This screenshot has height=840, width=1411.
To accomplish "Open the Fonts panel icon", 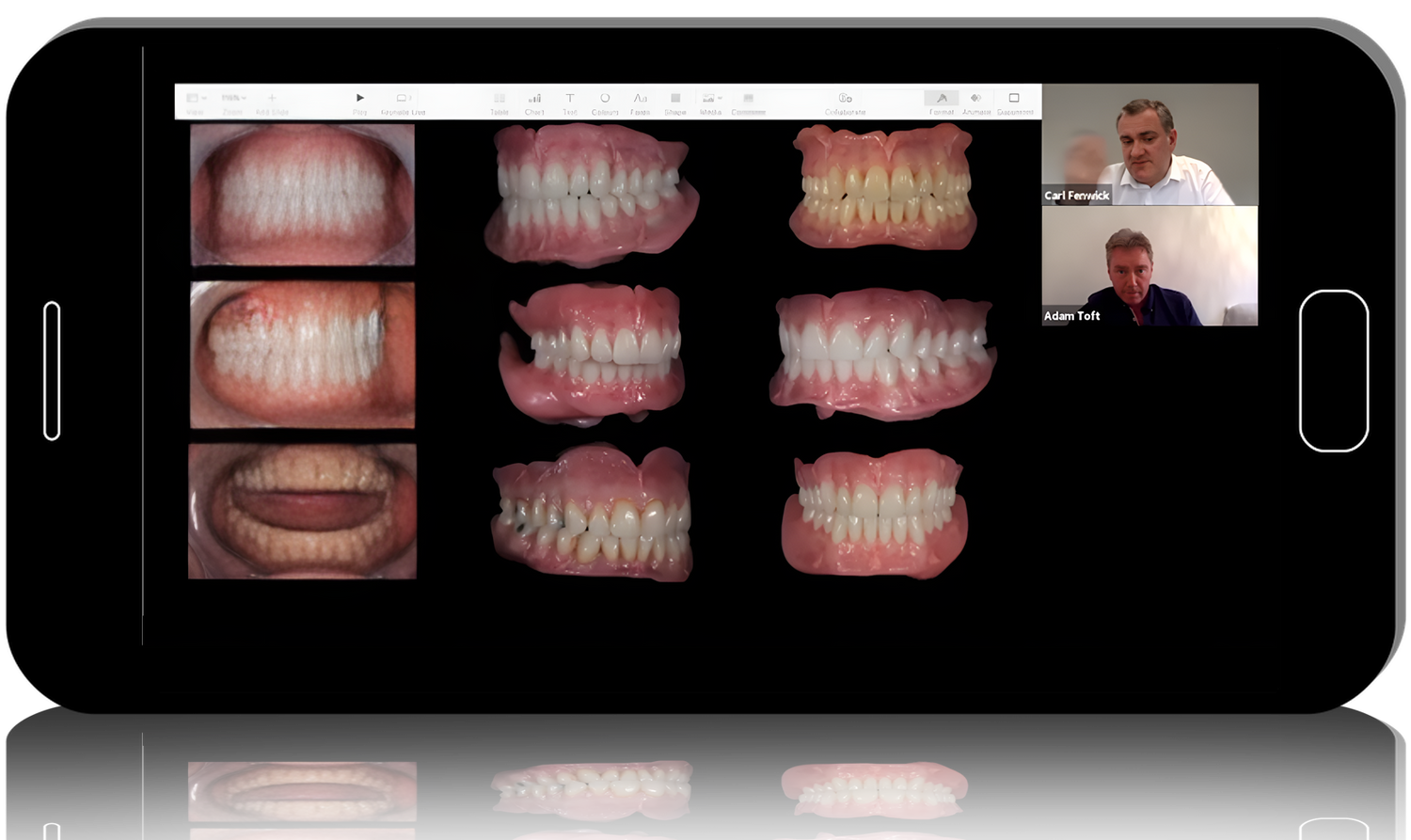I will pyautogui.click(x=640, y=99).
